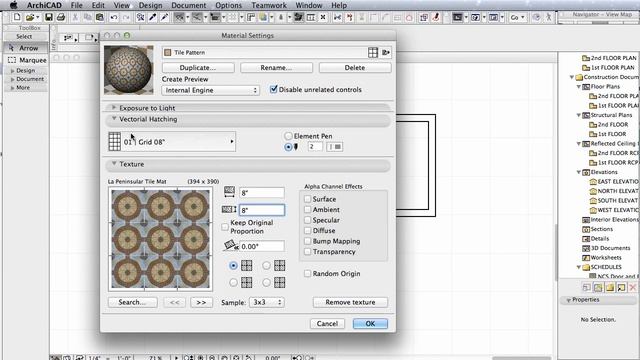This screenshot has height=360, width=640.
Task: Open the Teamwork menu
Action: click(x=269, y=5)
